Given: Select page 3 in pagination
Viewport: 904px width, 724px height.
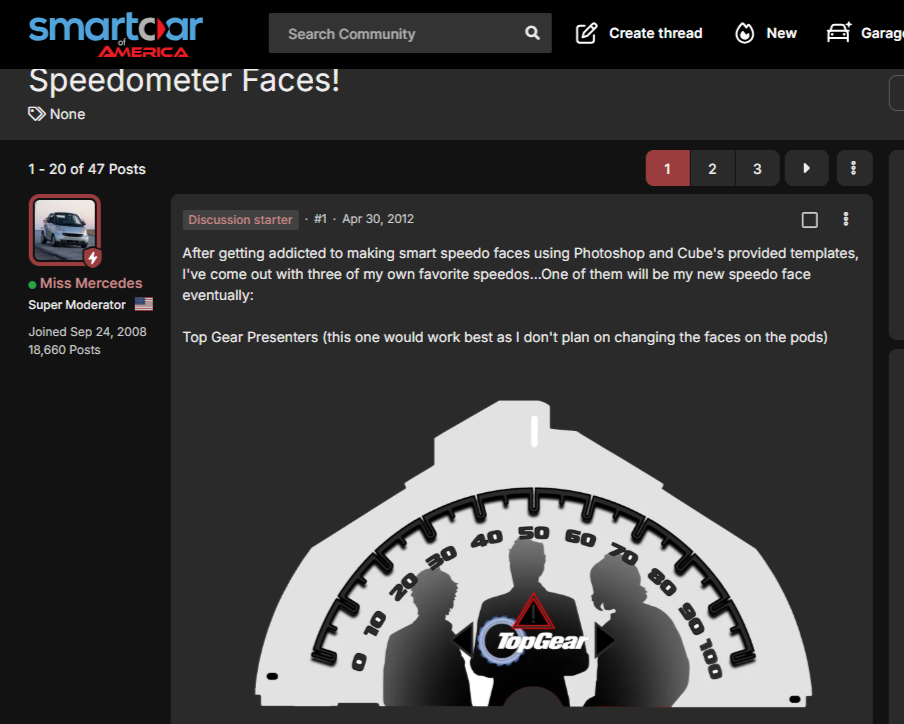Looking at the screenshot, I should click(757, 169).
